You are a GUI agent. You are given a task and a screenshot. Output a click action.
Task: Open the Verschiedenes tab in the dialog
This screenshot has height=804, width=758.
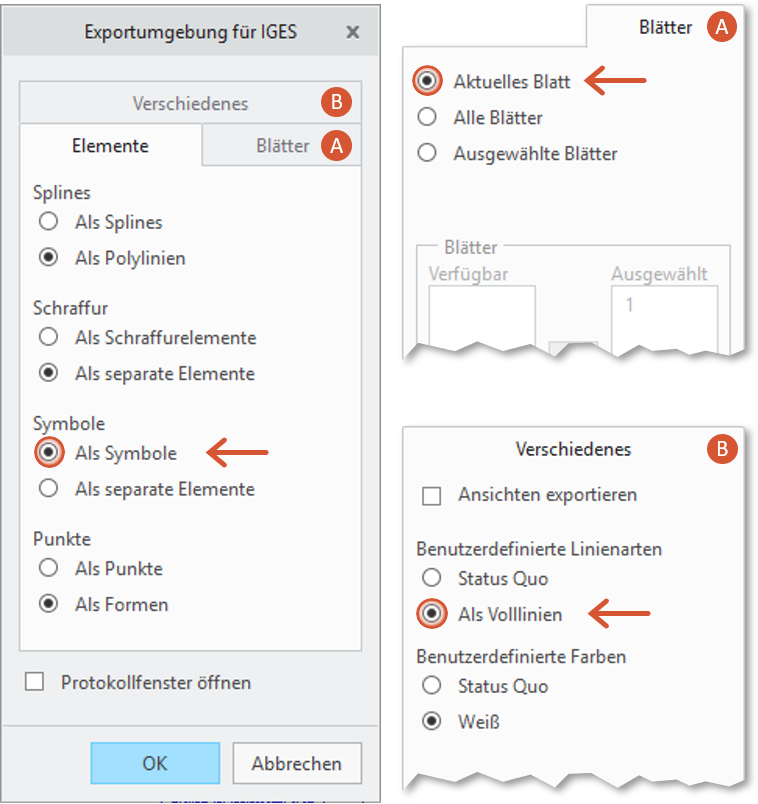pos(190,103)
